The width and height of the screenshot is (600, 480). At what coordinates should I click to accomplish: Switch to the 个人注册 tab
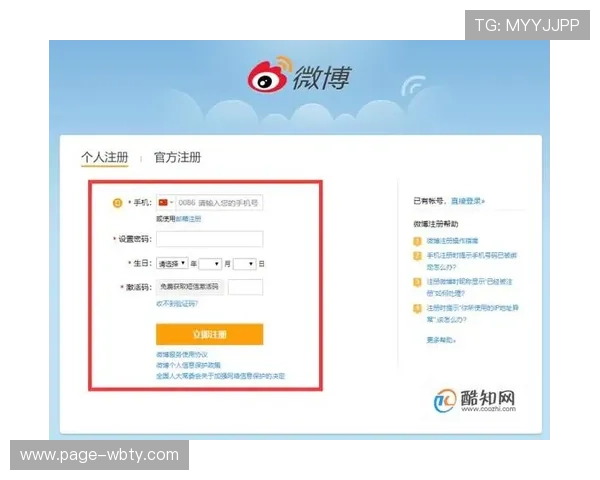(x=104, y=157)
